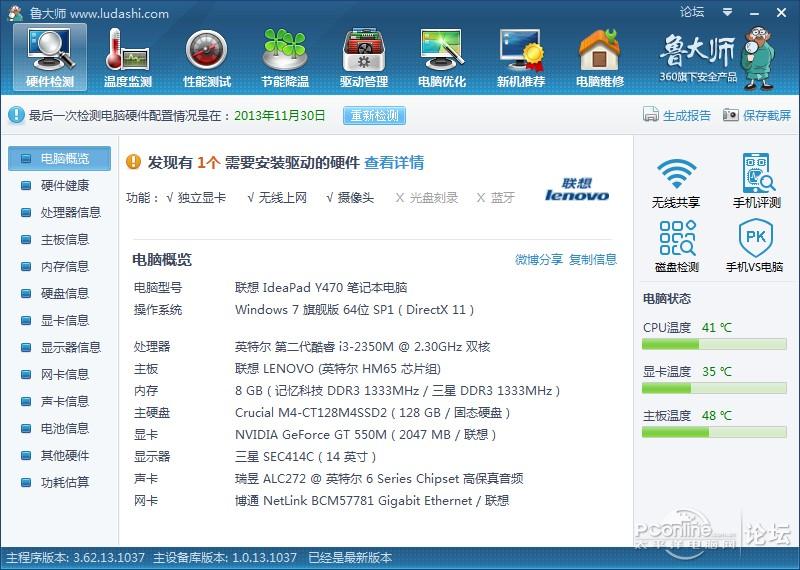The height and width of the screenshot is (570, 800).
Task: Open the 温度监测 thermometer icon
Action: tap(128, 58)
